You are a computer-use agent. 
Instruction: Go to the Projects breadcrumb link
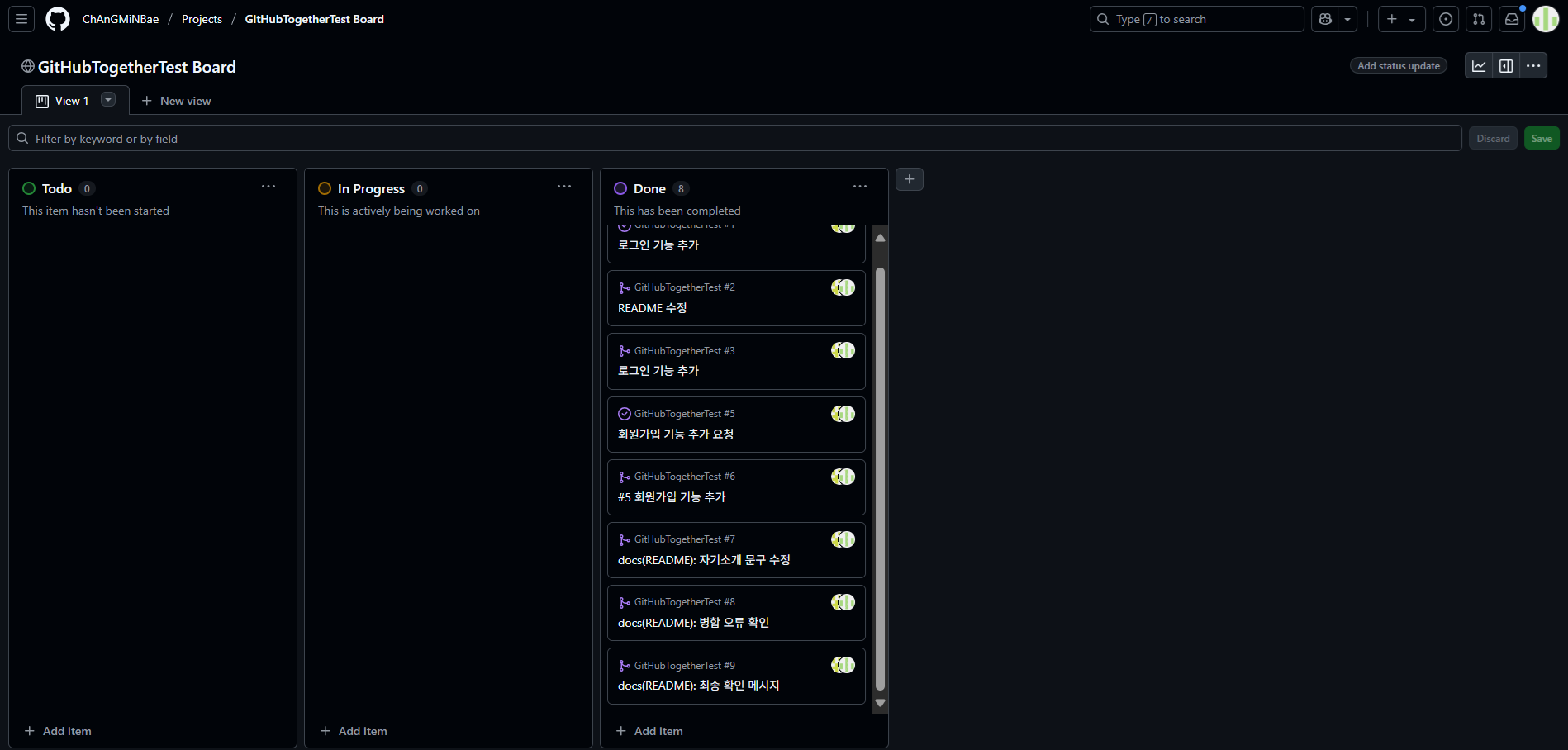coord(202,19)
